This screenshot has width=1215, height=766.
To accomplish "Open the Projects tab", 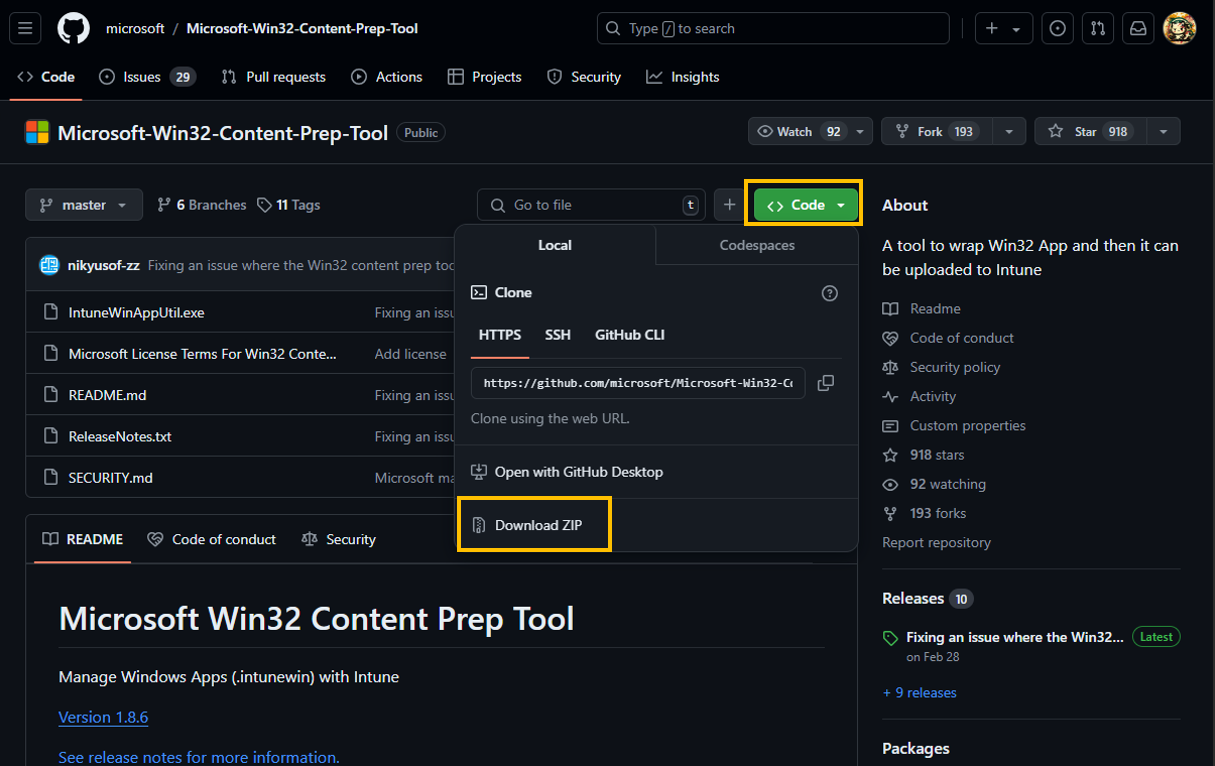I will 485,77.
